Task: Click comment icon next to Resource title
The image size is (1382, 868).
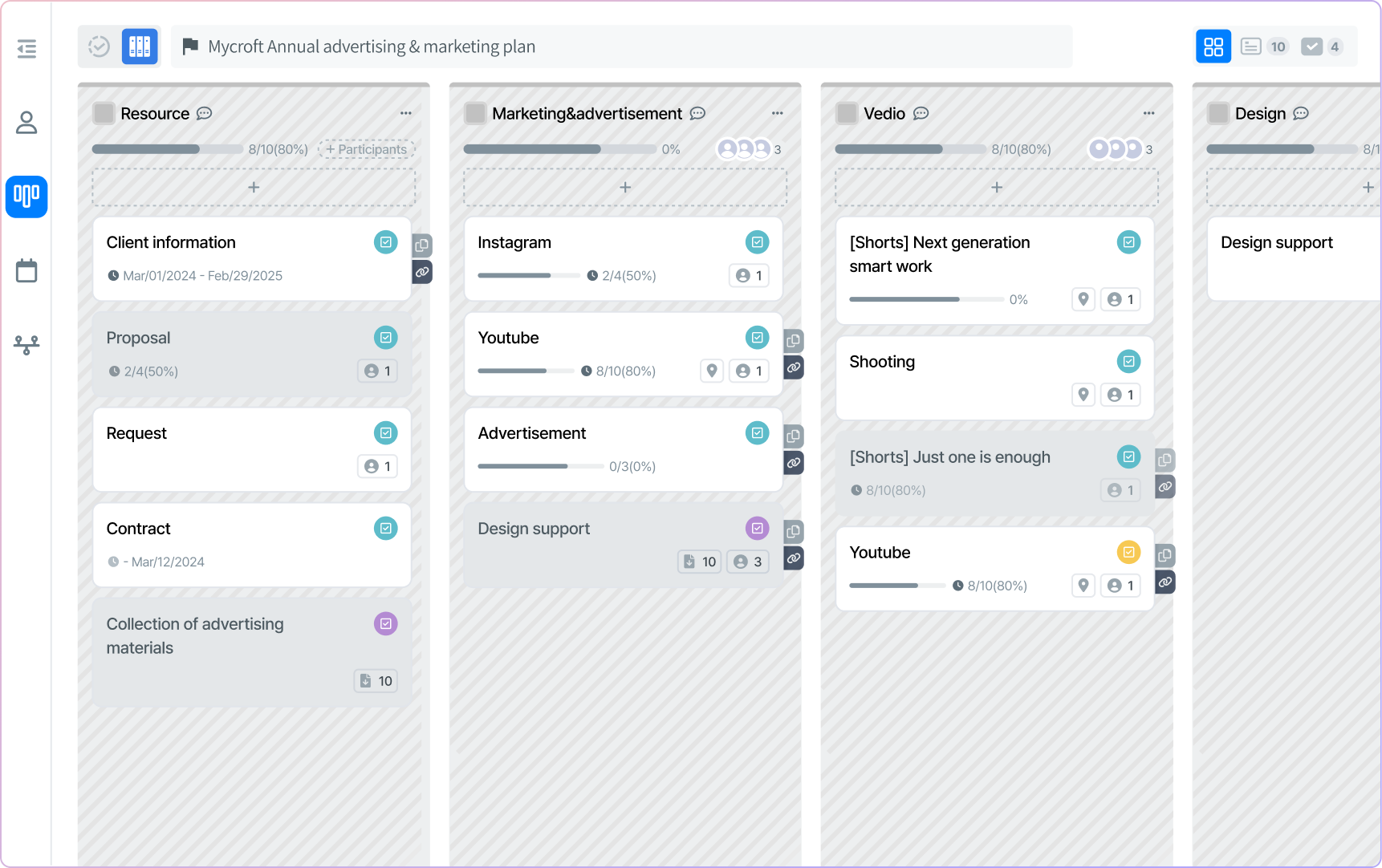Action: pyautogui.click(x=205, y=113)
